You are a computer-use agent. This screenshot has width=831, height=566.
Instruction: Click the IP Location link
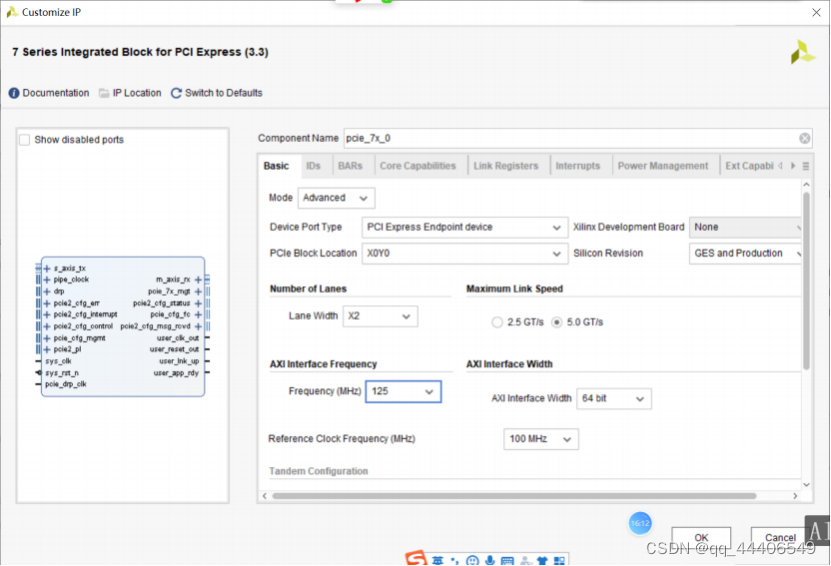point(137,93)
